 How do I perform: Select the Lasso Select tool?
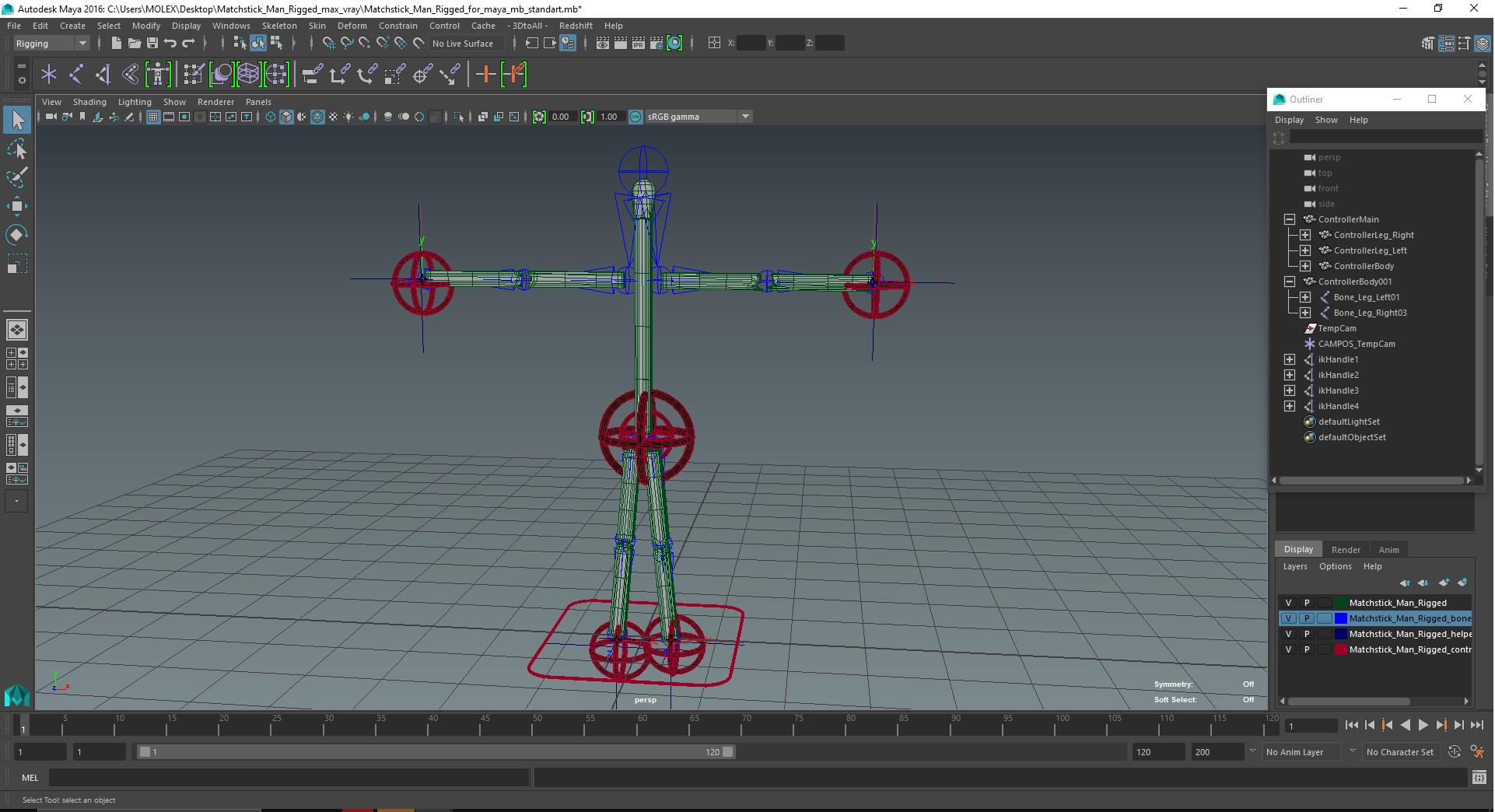(x=17, y=149)
